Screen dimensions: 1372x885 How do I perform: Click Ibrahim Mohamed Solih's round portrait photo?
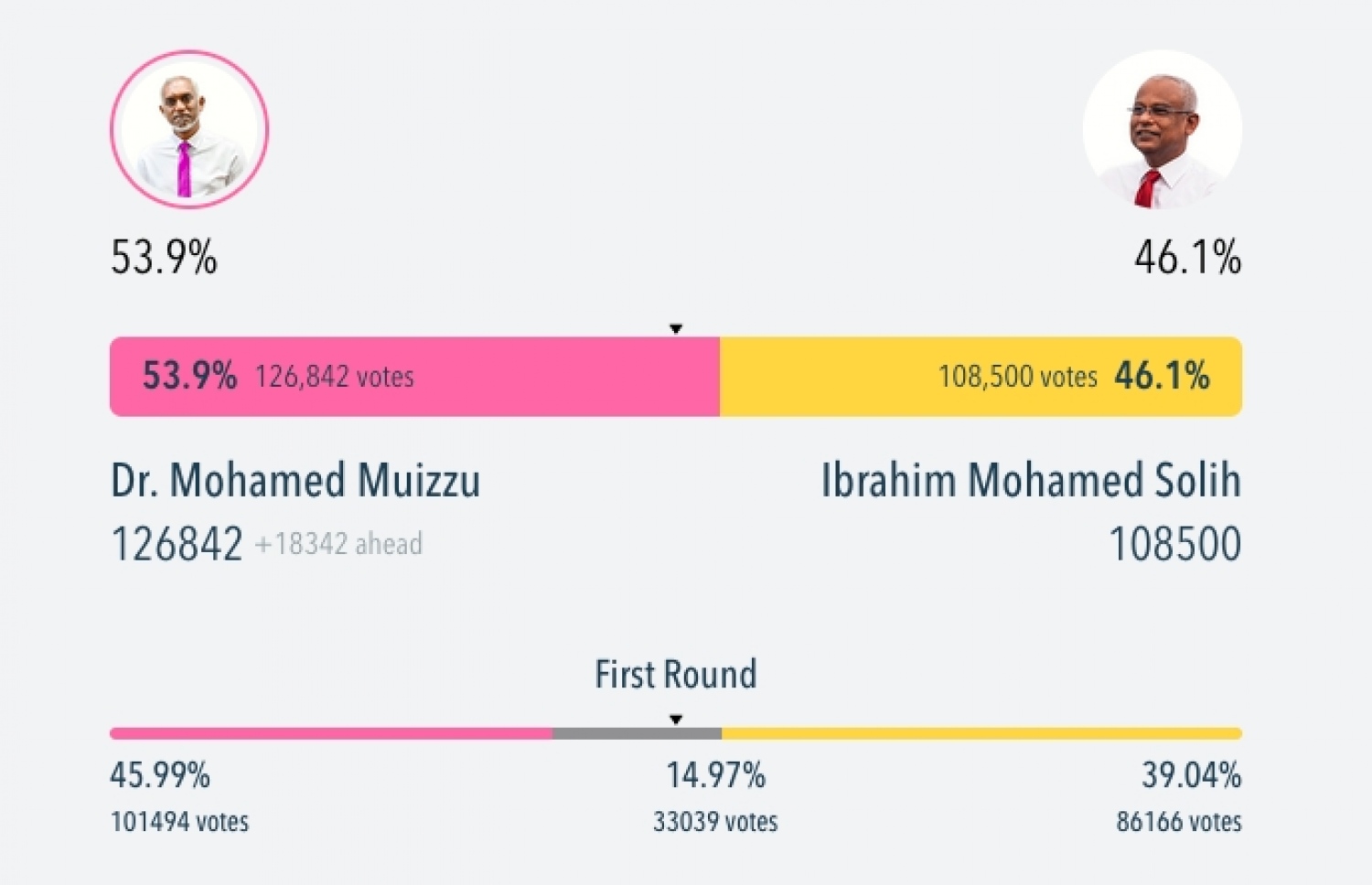[1162, 130]
